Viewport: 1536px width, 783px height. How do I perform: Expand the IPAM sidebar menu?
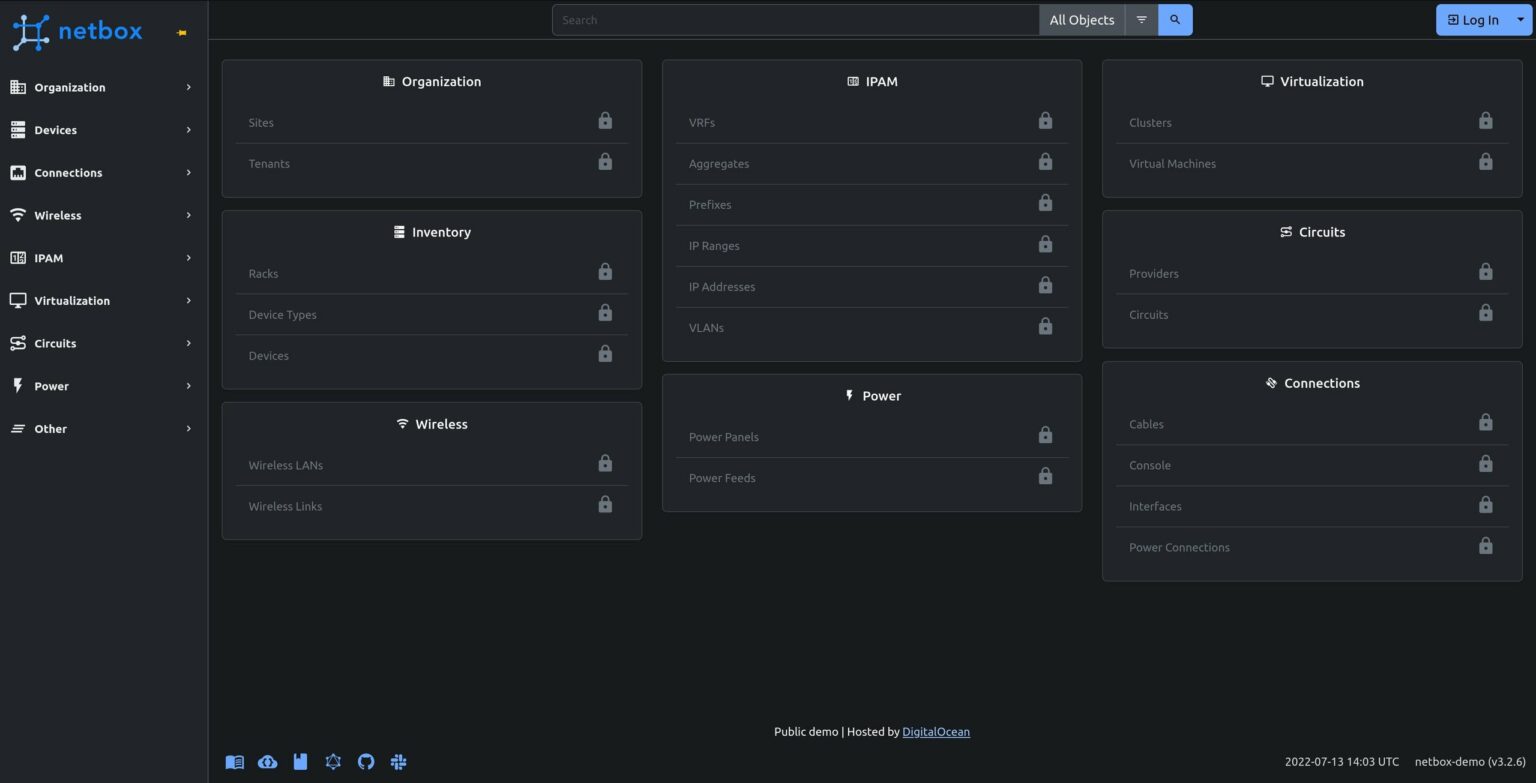pyautogui.click(x=100, y=258)
